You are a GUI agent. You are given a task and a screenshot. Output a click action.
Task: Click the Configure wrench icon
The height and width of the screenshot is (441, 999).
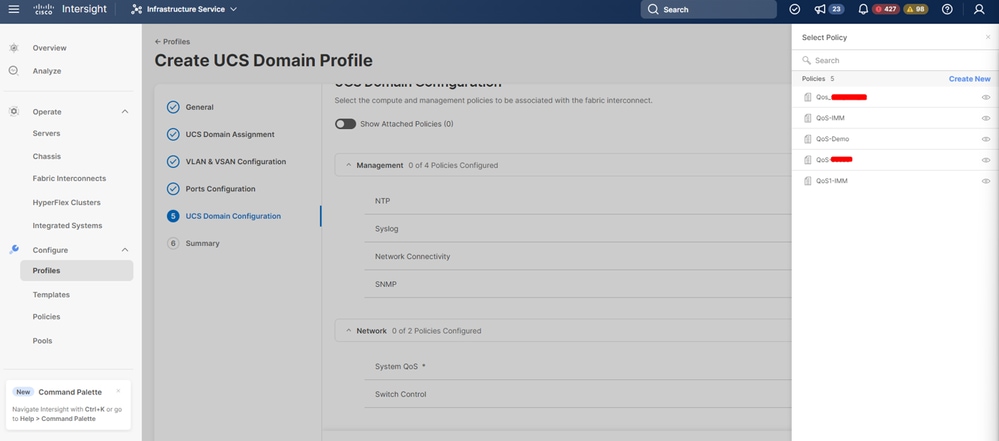click(14, 250)
